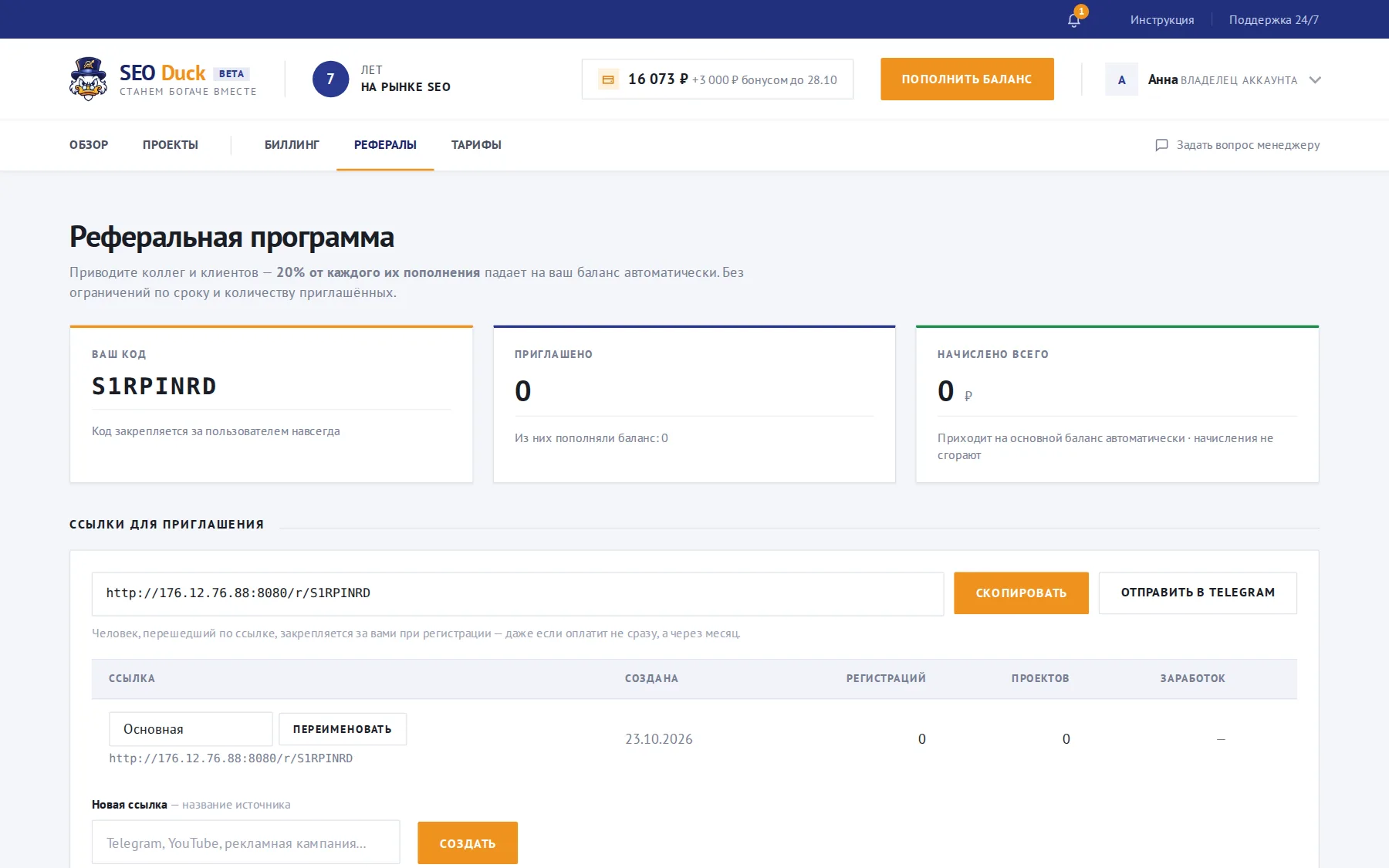Open notifications bell icon
The image size is (1389, 868).
coord(1073,20)
